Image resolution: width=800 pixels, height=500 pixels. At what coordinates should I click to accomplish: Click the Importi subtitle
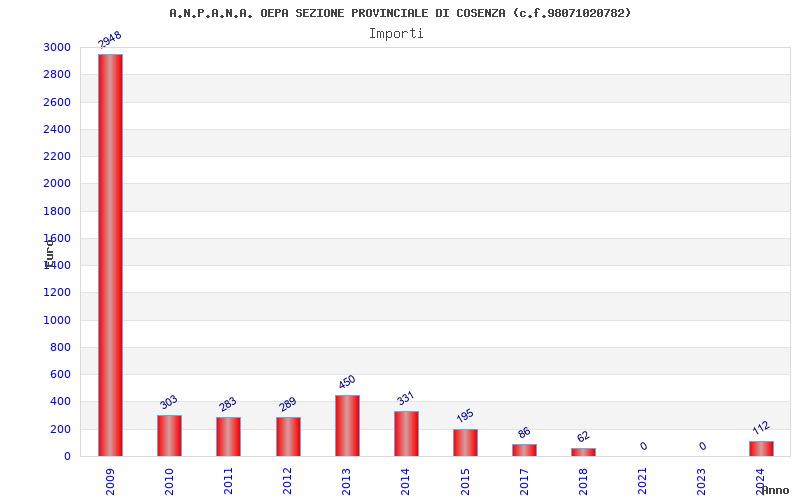(396, 34)
